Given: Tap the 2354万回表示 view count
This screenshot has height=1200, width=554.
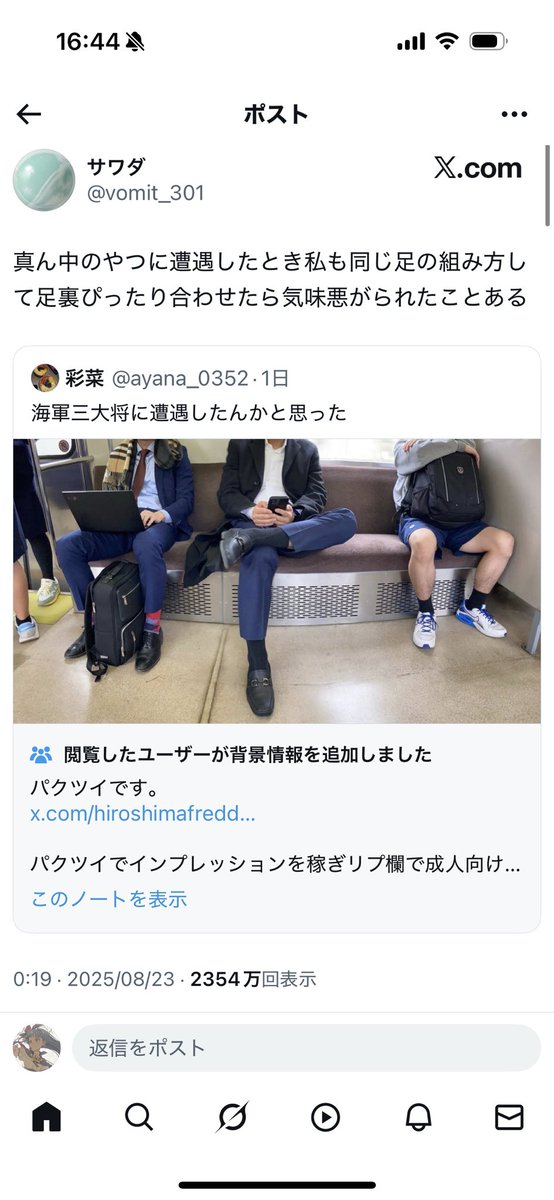Looking at the screenshot, I should point(253,979).
